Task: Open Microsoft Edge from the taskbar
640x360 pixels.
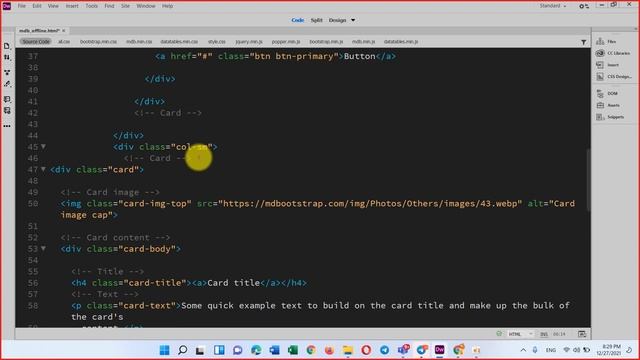Action: point(256,350)
